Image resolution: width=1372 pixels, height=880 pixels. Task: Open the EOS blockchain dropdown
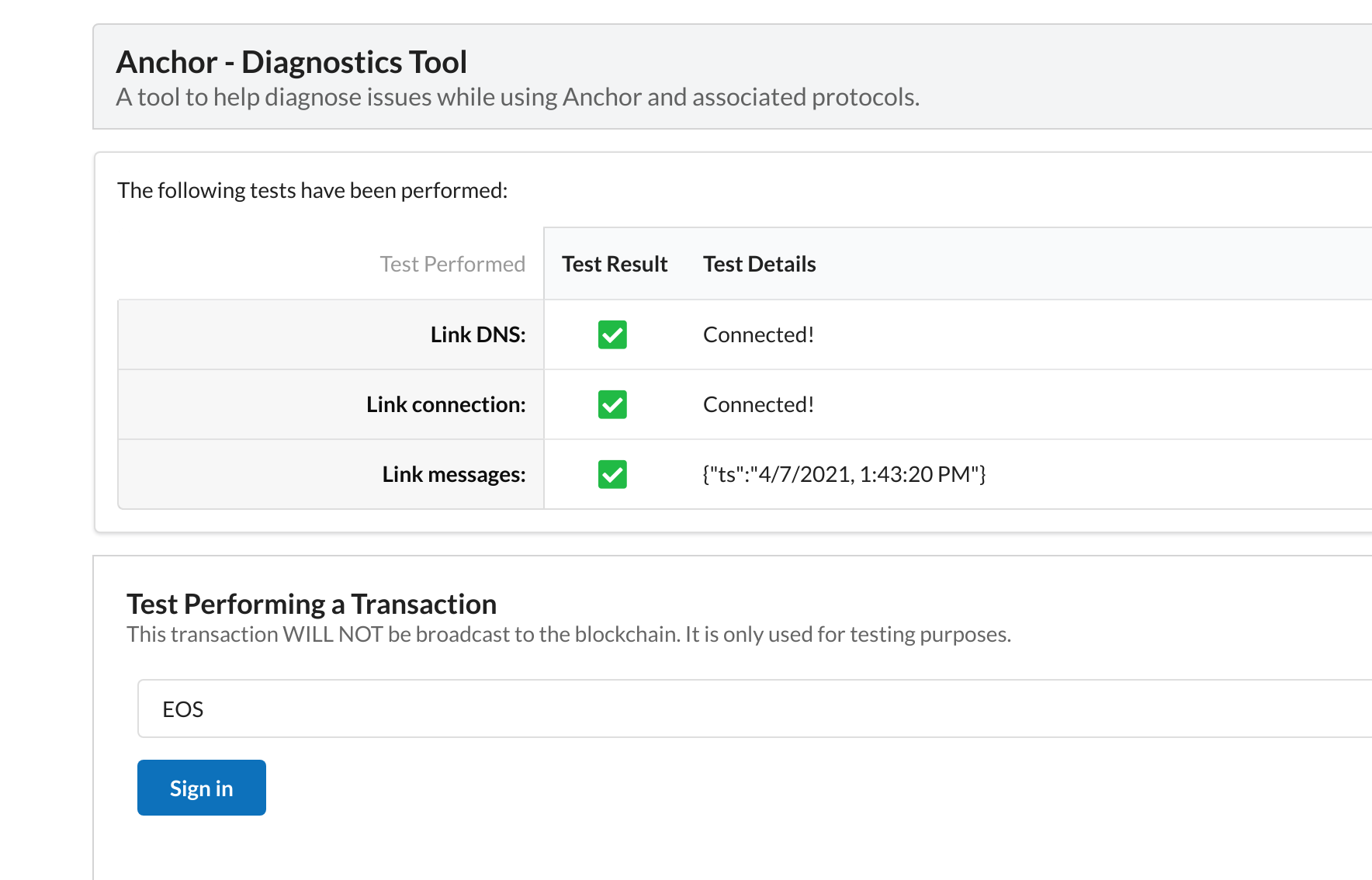click(754, 709)
